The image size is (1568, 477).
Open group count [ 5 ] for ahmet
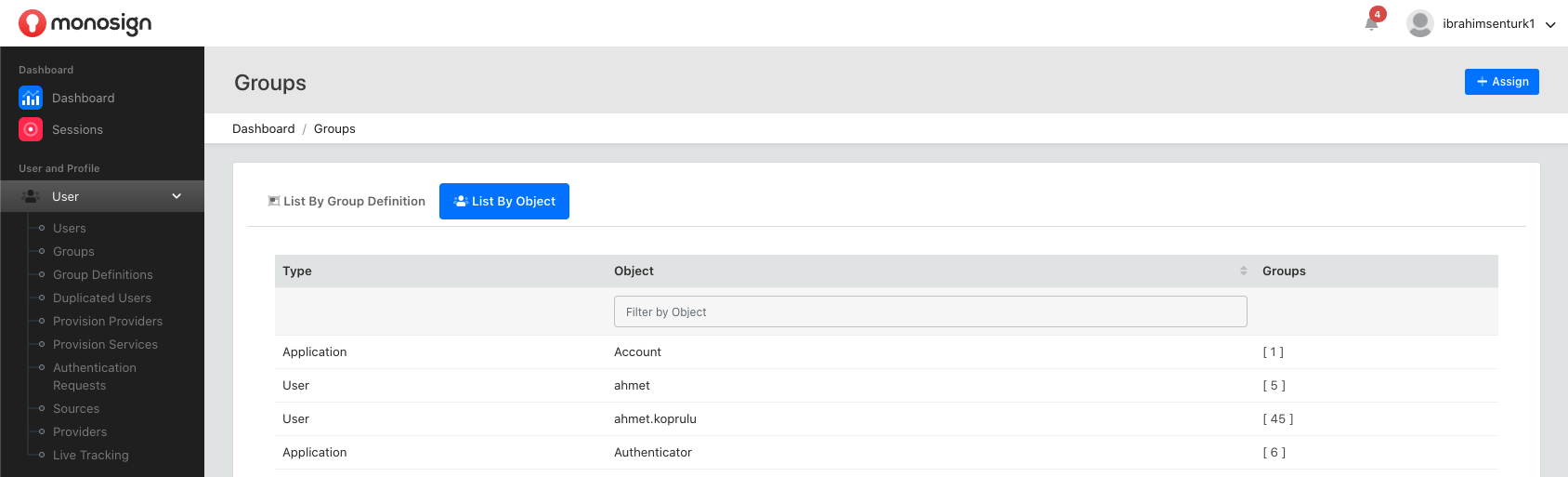(x=1274, y=385)
